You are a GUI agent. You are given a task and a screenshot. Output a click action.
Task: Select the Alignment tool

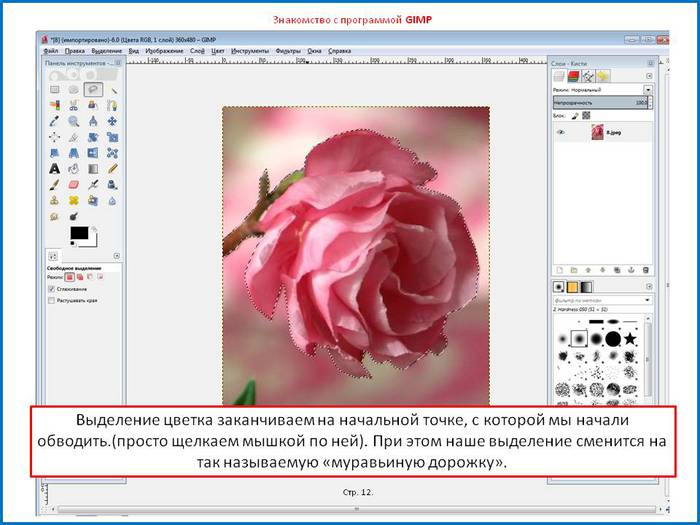(54, 137)
